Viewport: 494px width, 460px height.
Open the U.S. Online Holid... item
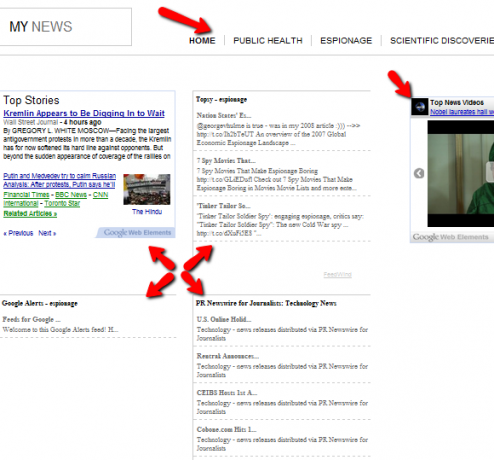pyautogui.click(x=224, y=319)
